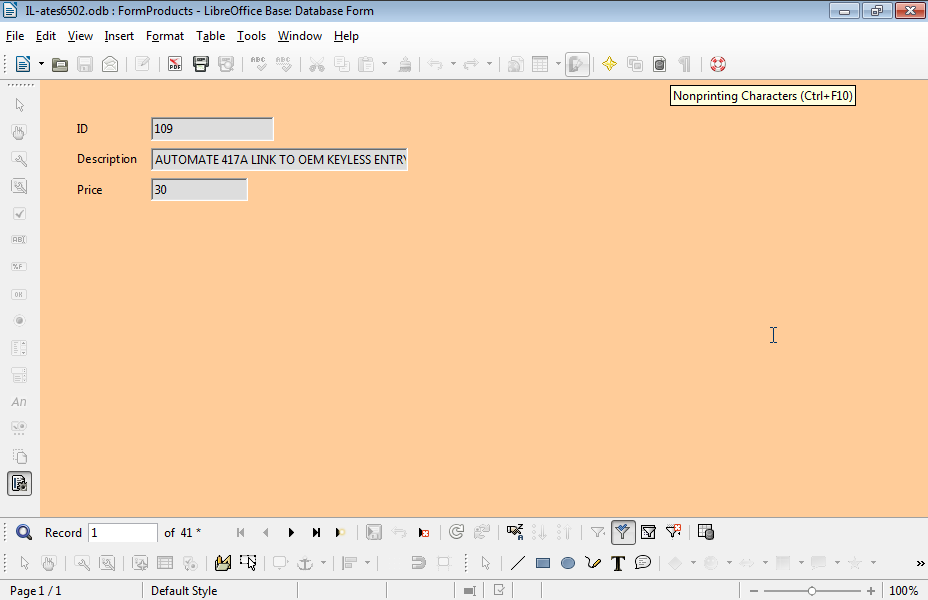Click the Record number field
This screenshot has width=928, height=600.
(123, 533)
